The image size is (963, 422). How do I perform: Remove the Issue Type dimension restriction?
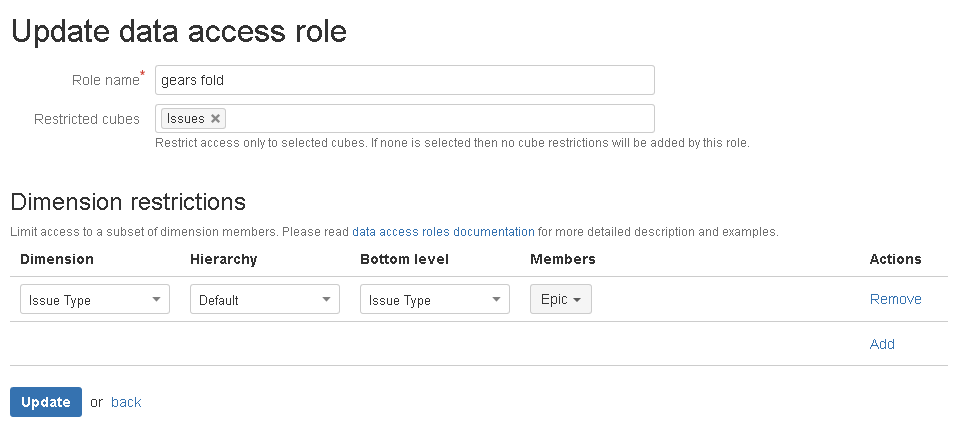point(895,299)
